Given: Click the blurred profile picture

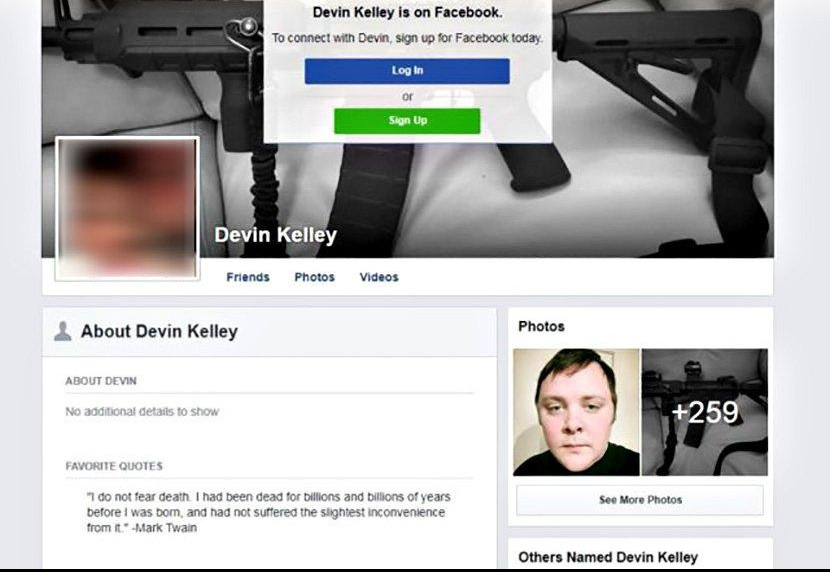Looking at the screenshot, I should [x=128, y=208].
